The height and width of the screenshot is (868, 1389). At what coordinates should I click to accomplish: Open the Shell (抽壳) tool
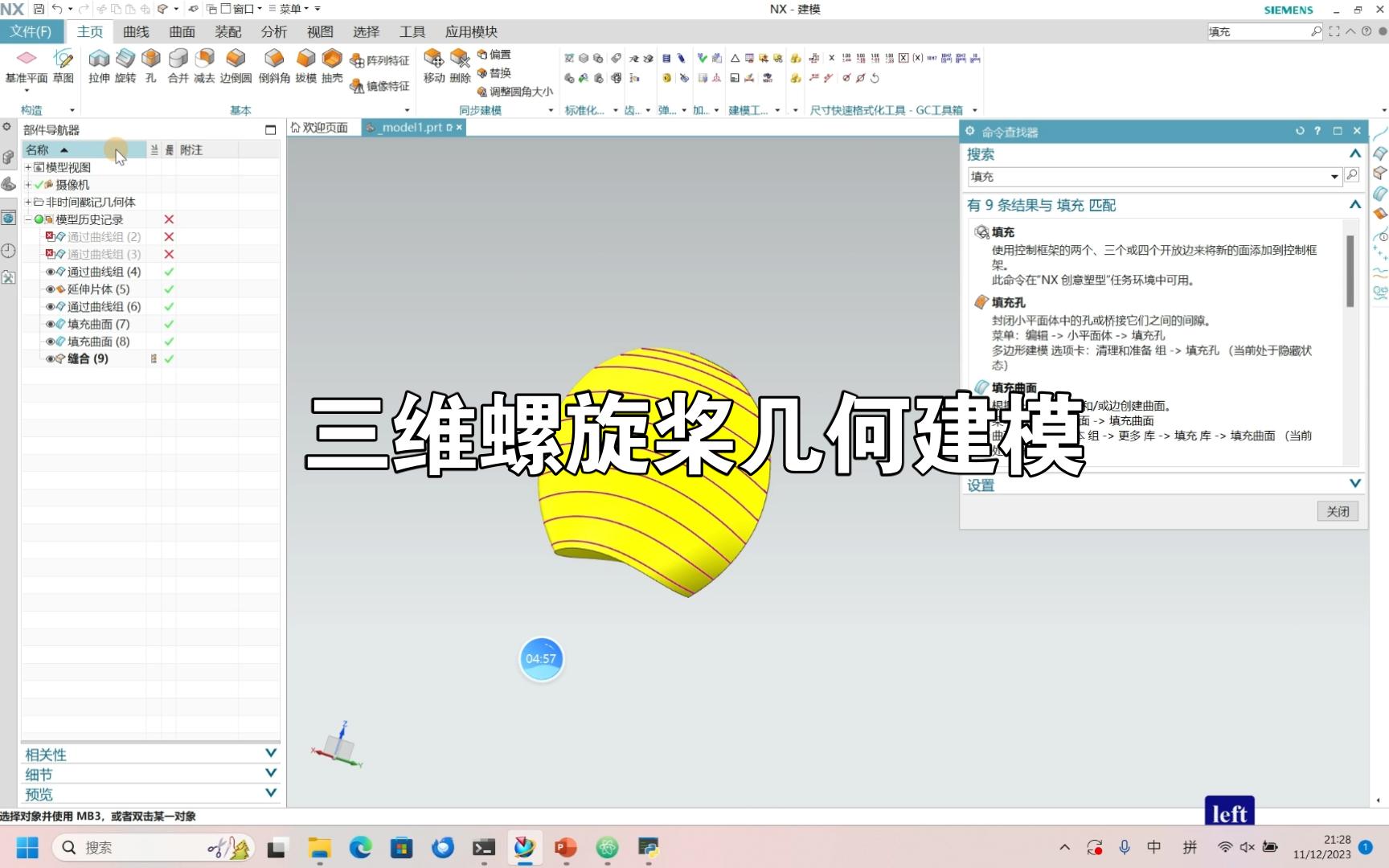point(332,66)
